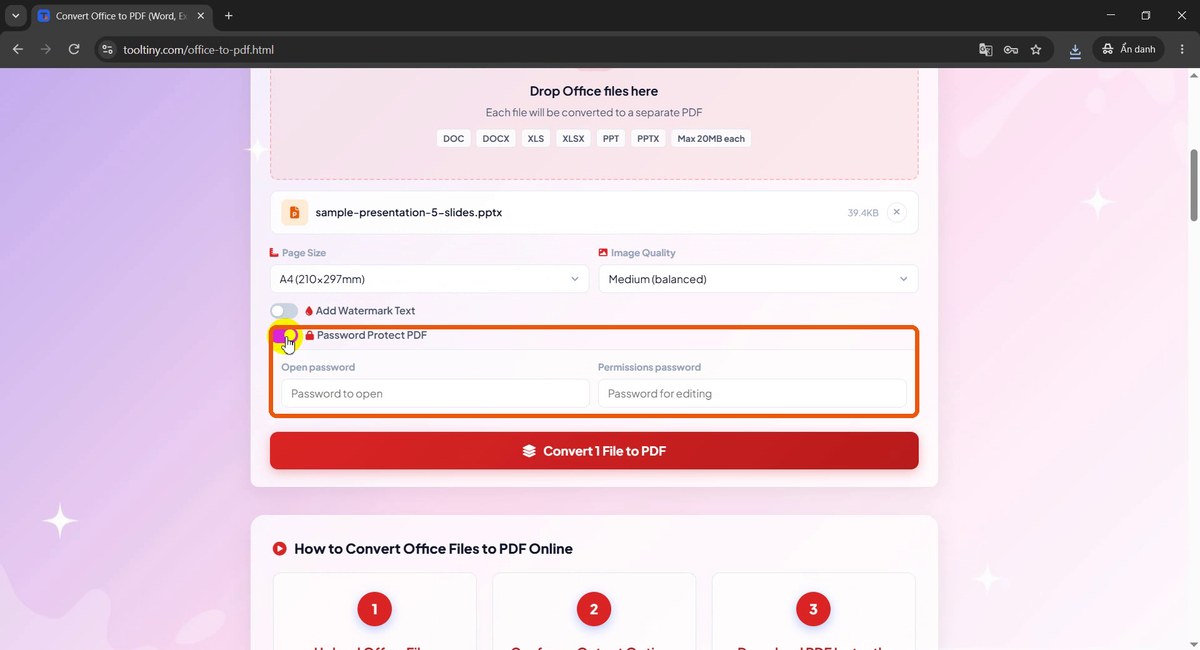This screenshot has height=650, width=1200.
Task: Click the step 3 circle icon
Action: coord(813,609)
